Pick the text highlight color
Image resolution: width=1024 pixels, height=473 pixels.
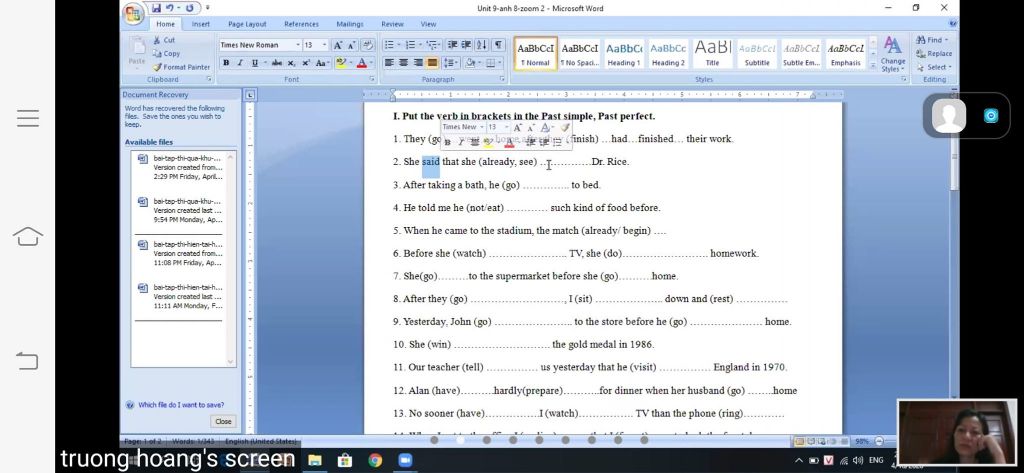[x=339, y=63]
